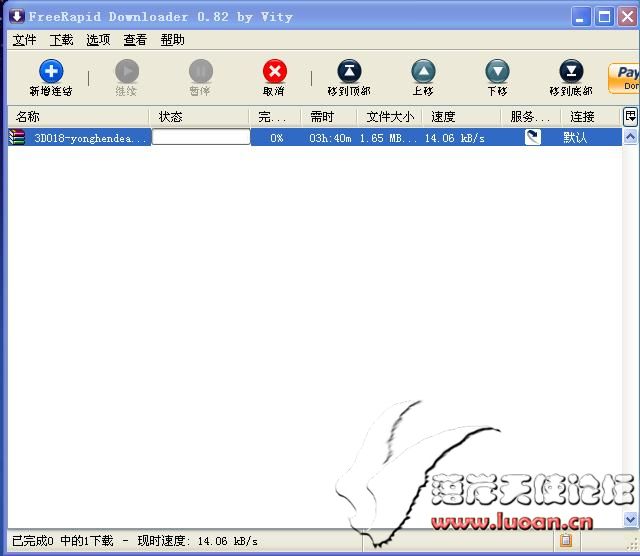Maximize the FreeRapid Downloader window
Viewport: 640px width, 556px height.
click(604, 17)
